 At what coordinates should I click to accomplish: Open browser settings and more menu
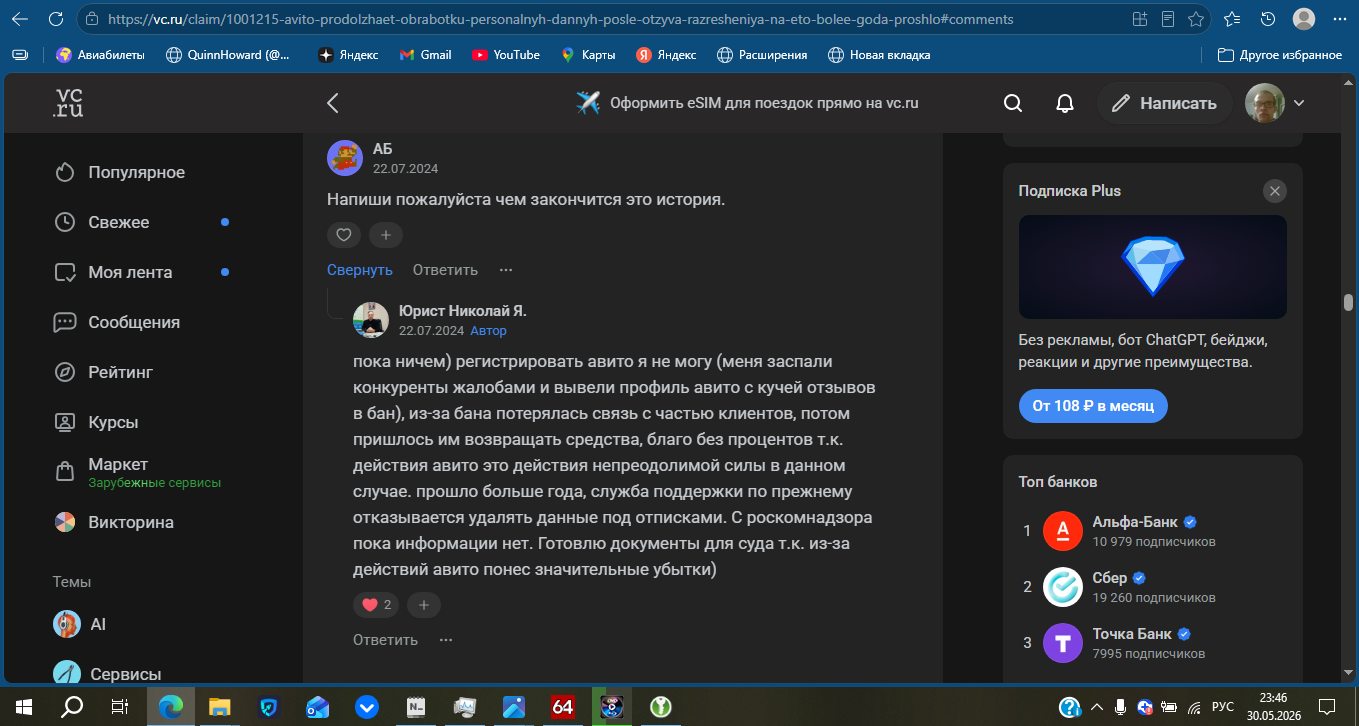click(1340, 19)
